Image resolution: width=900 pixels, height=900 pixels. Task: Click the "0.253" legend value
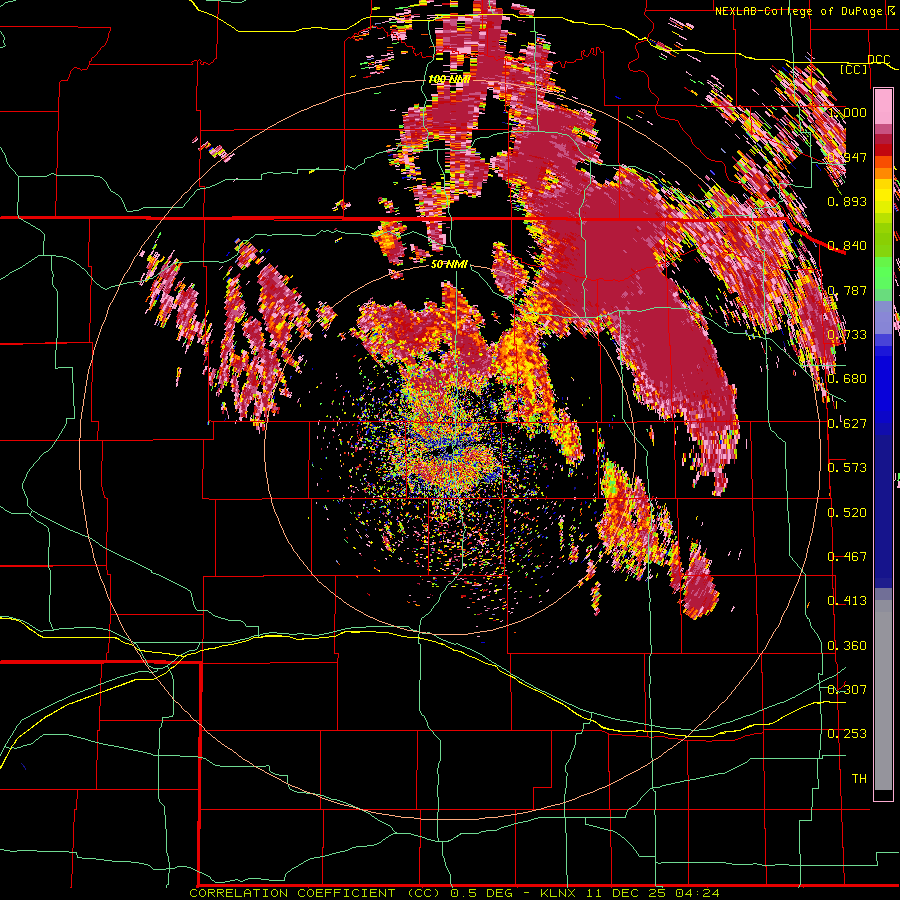[x=848, y=734]
